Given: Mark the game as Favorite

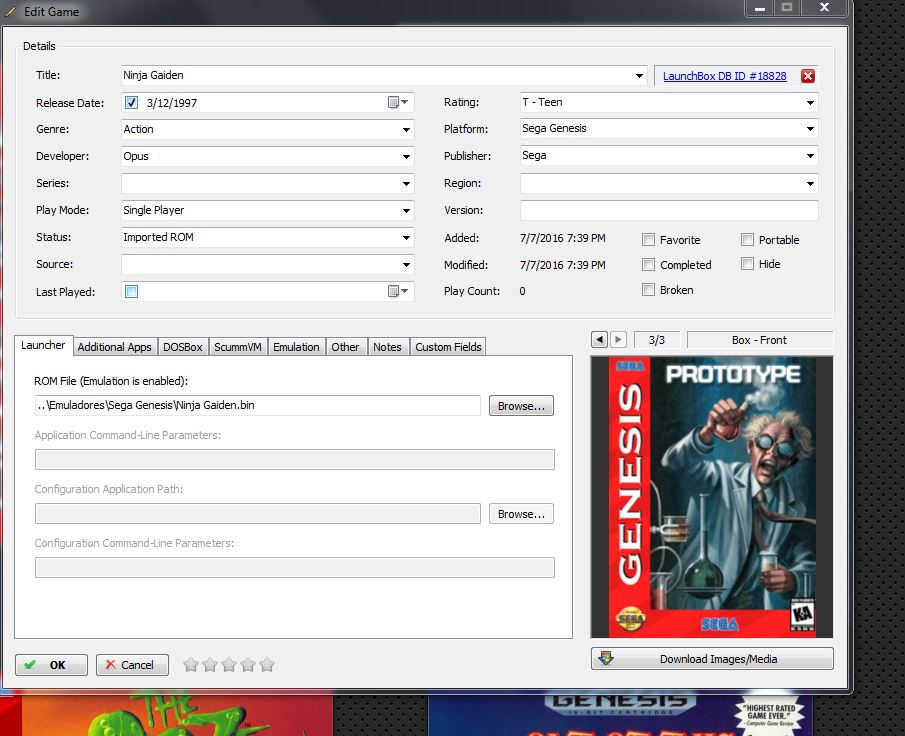Looking at the screenshot, I should 649,240.
